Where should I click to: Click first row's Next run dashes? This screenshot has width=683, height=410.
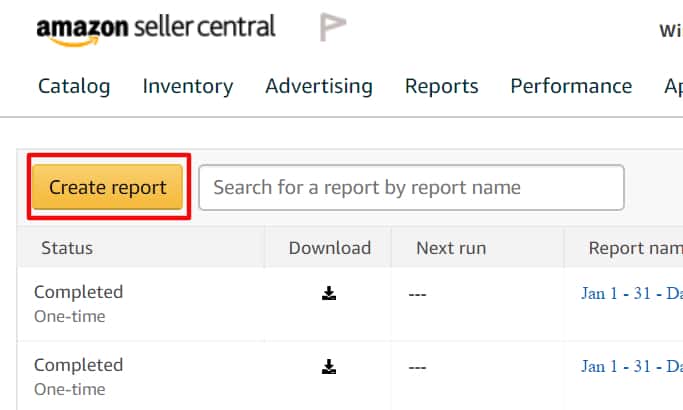click(417, 295)
